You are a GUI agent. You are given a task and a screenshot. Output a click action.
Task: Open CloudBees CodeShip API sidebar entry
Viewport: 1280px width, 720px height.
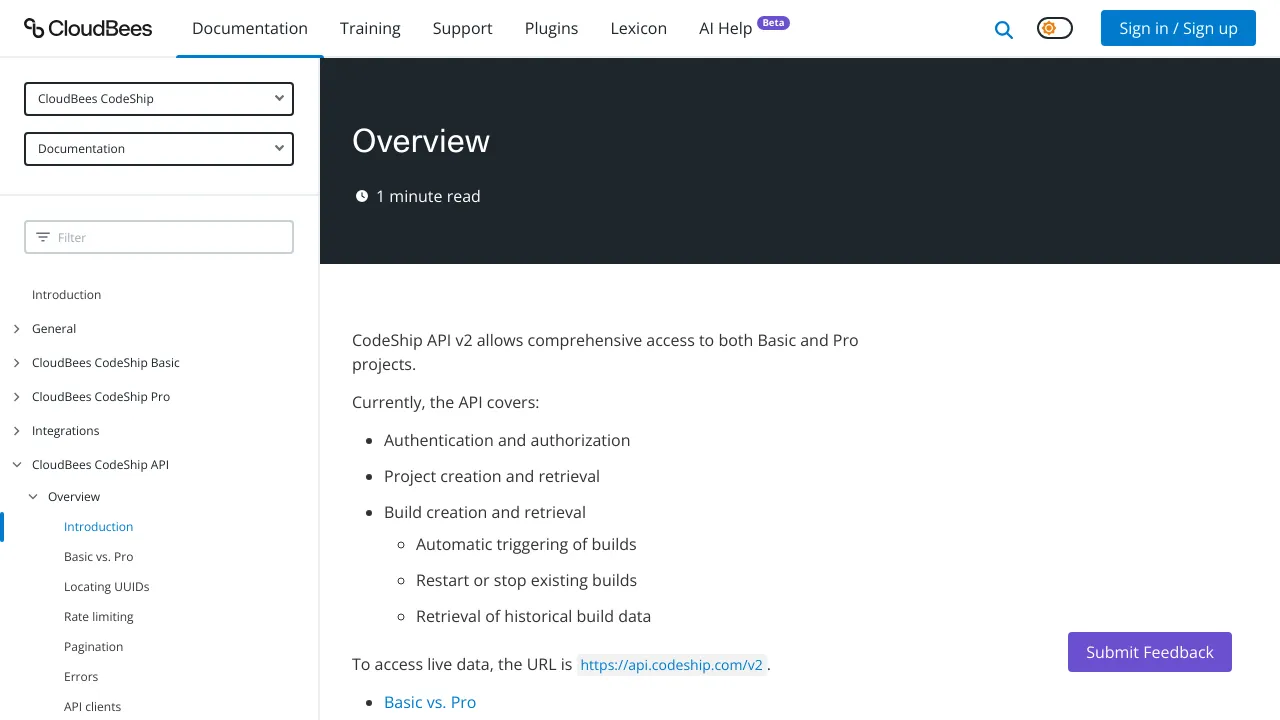coord(100,465)
